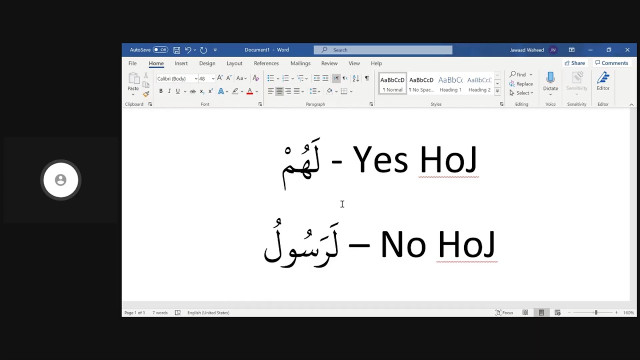This screenshot has width=640, height=360.
Task: Toggle Bold formatting button
Action: tap(161, 91)
